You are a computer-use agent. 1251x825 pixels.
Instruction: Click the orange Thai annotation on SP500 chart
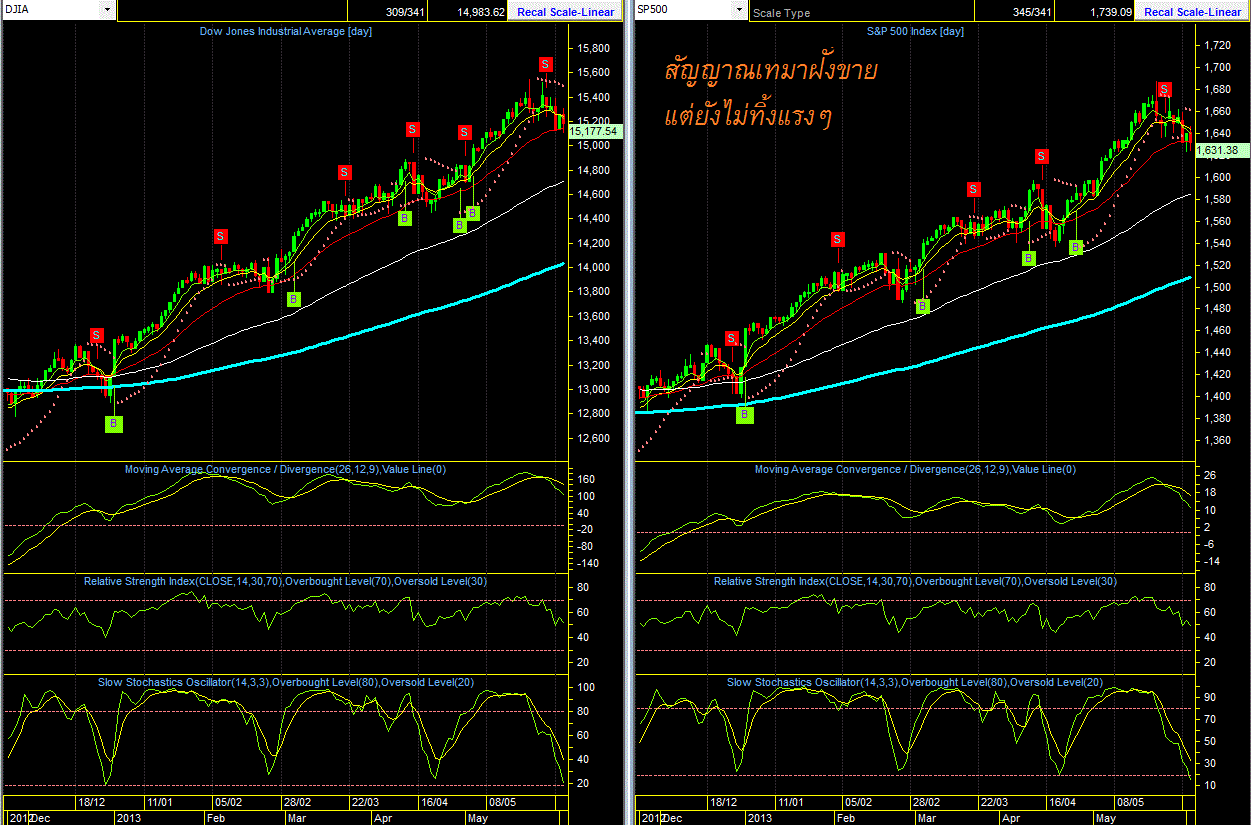[771, 93]
